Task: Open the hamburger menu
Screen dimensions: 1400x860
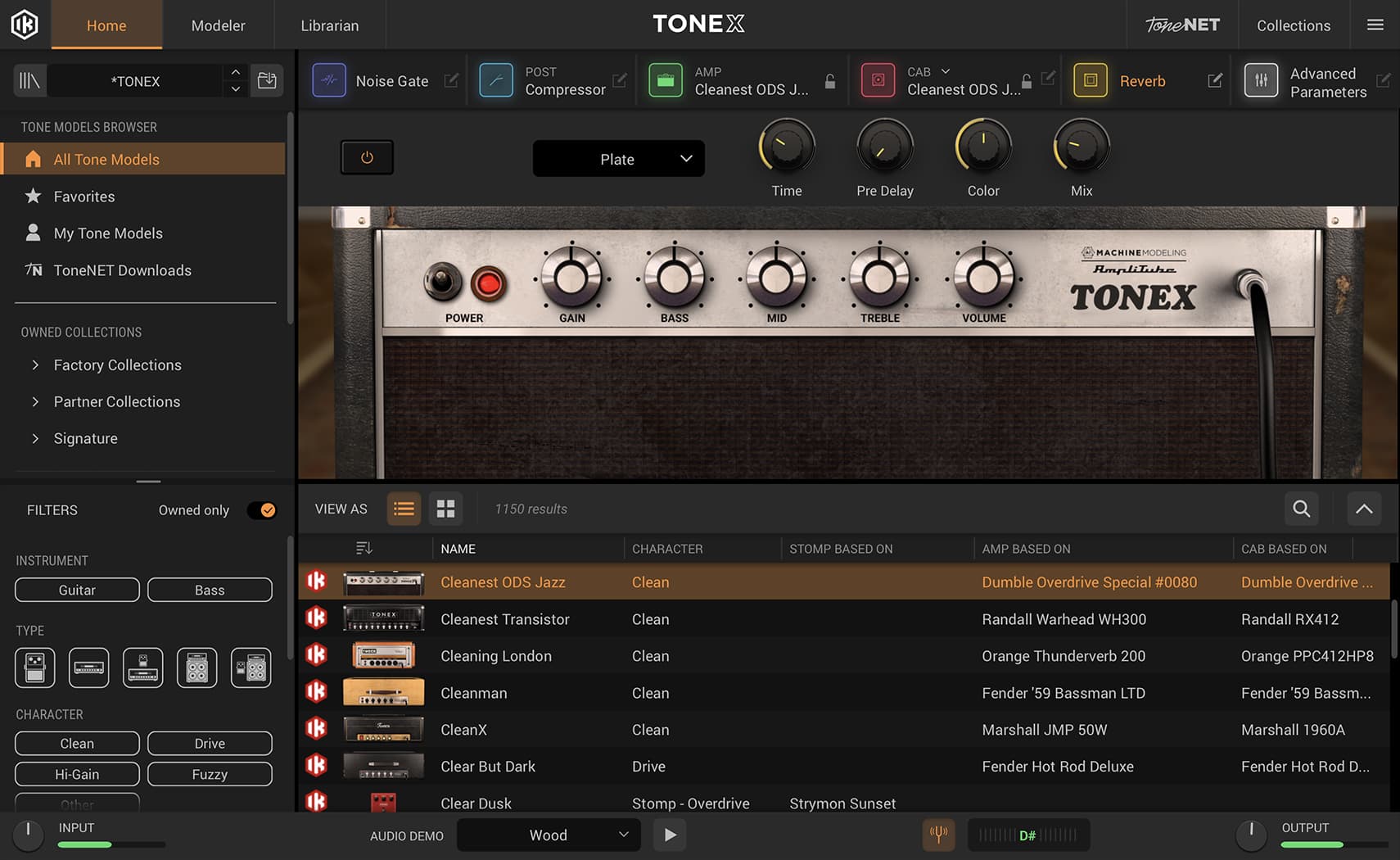Action: [1375, 25]
